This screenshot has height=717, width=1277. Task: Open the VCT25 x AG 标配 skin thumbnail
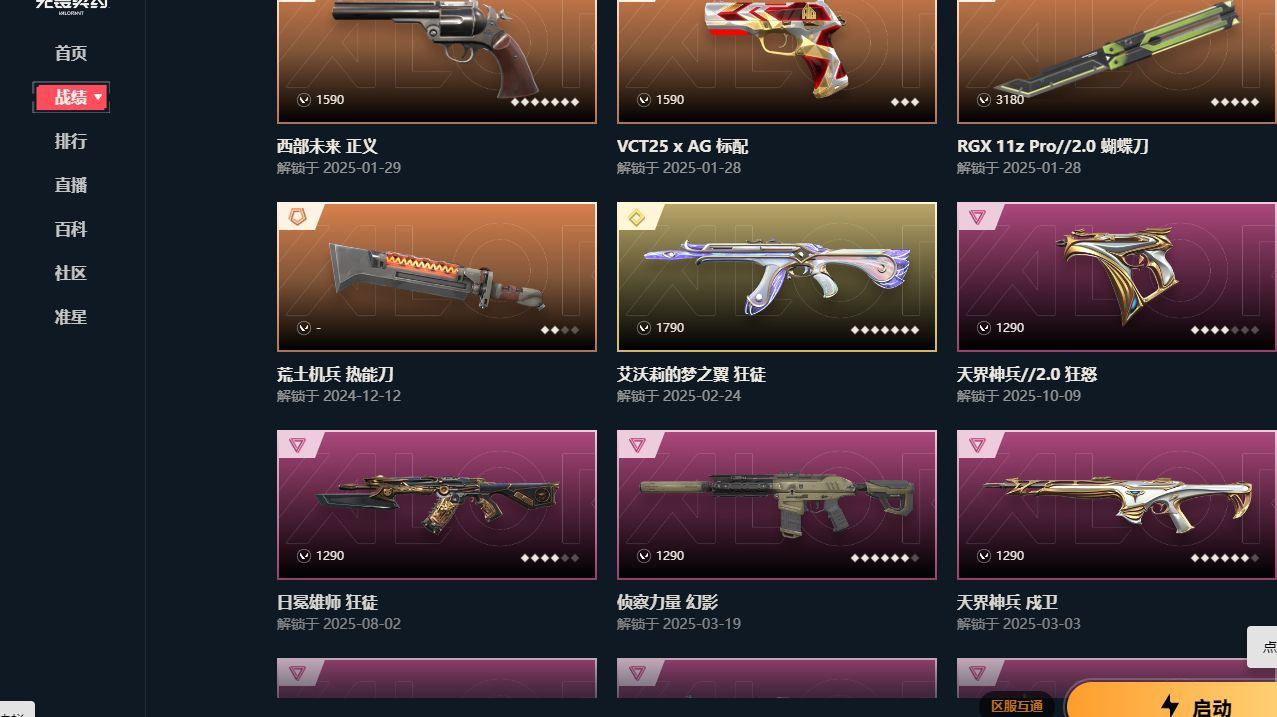tap(777, 61)
